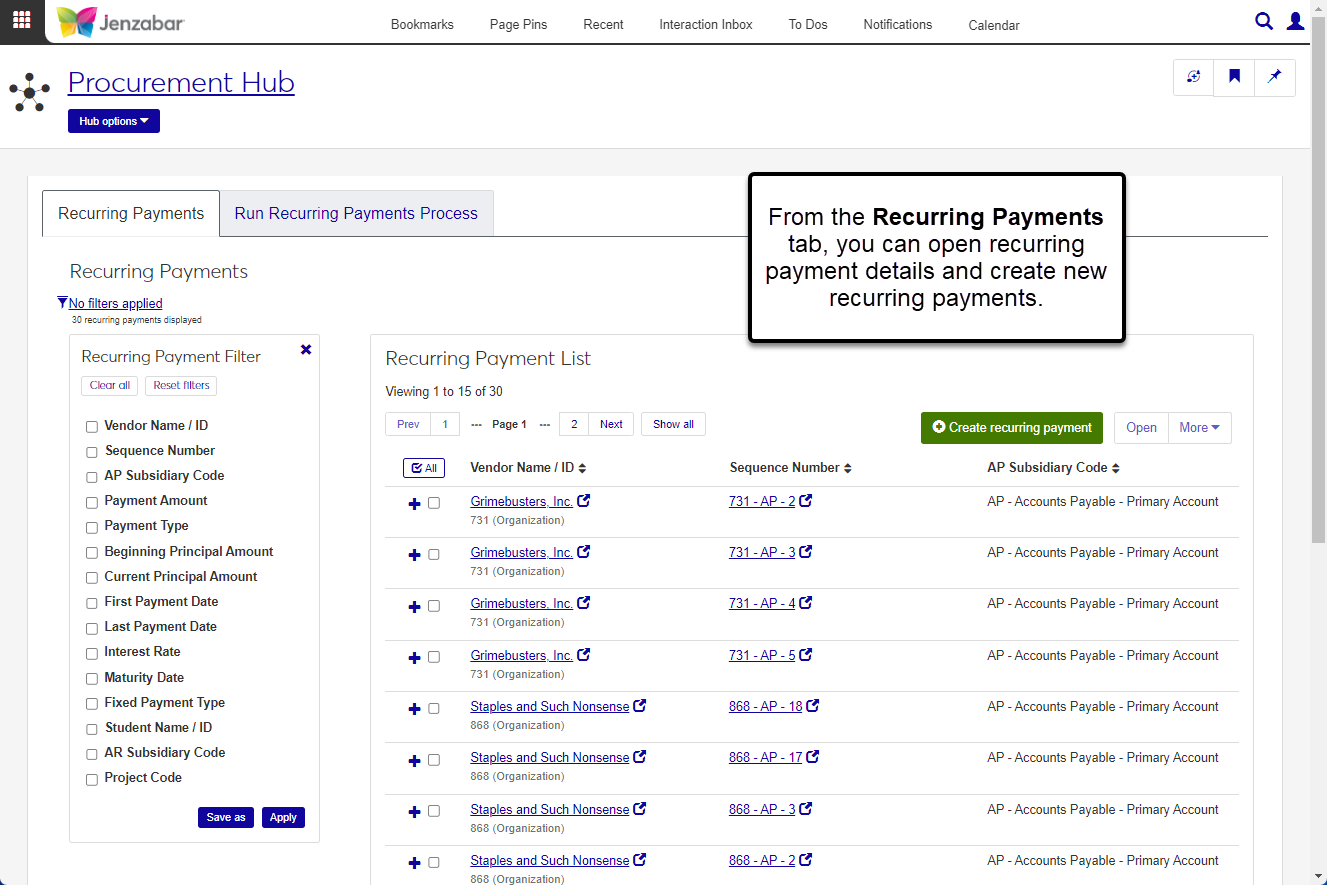Pin this page with pushpin icon
Viewport: 1327px width, 885px height.
pos(1274,77)
